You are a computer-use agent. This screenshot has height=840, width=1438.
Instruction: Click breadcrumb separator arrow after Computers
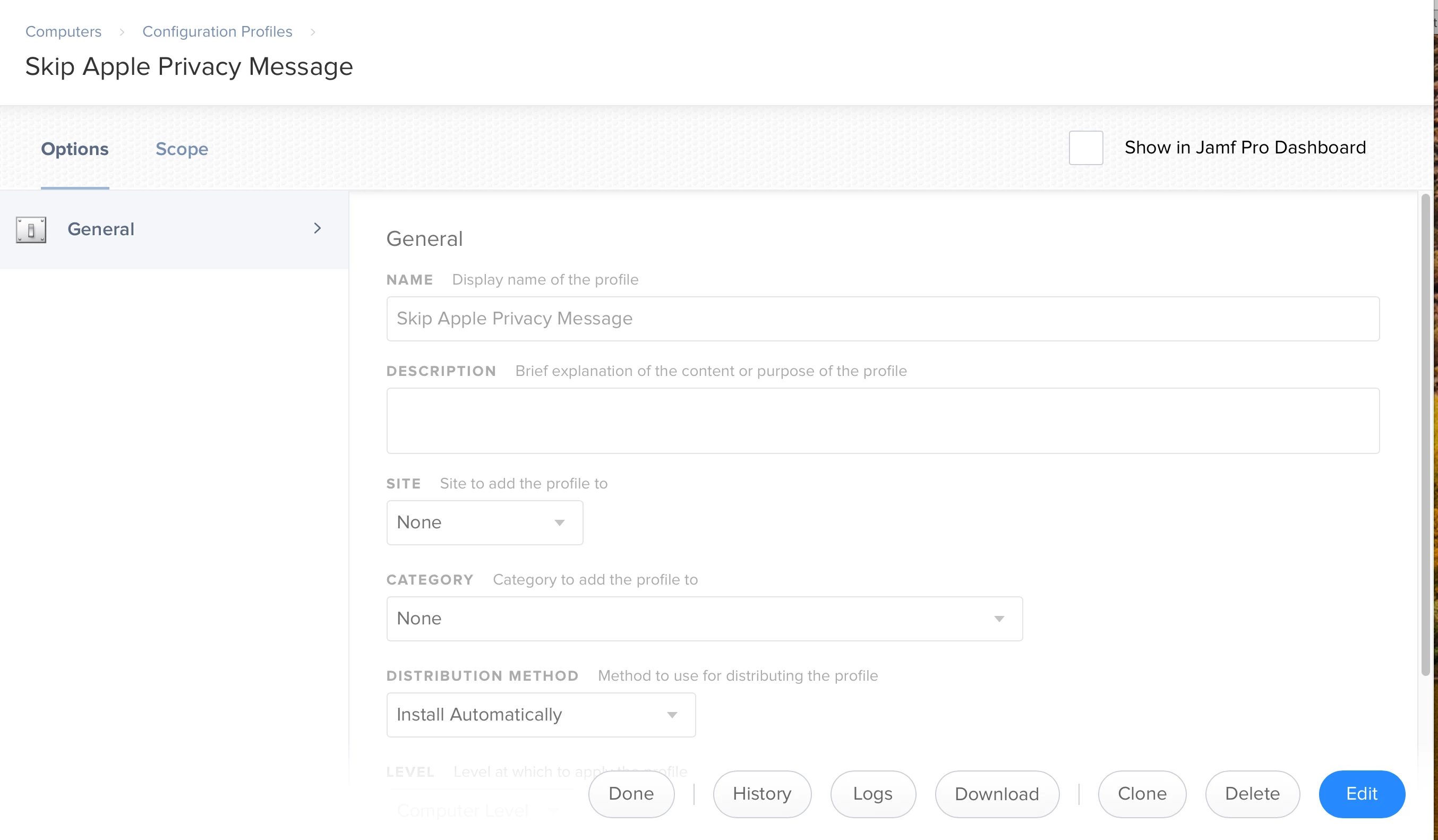coord(122,32)
